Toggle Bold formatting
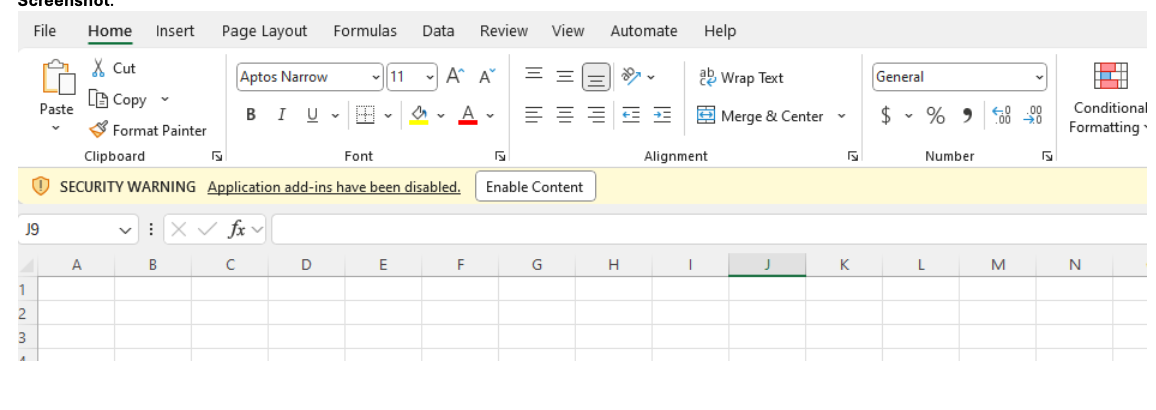 click(x=251, y=116)
